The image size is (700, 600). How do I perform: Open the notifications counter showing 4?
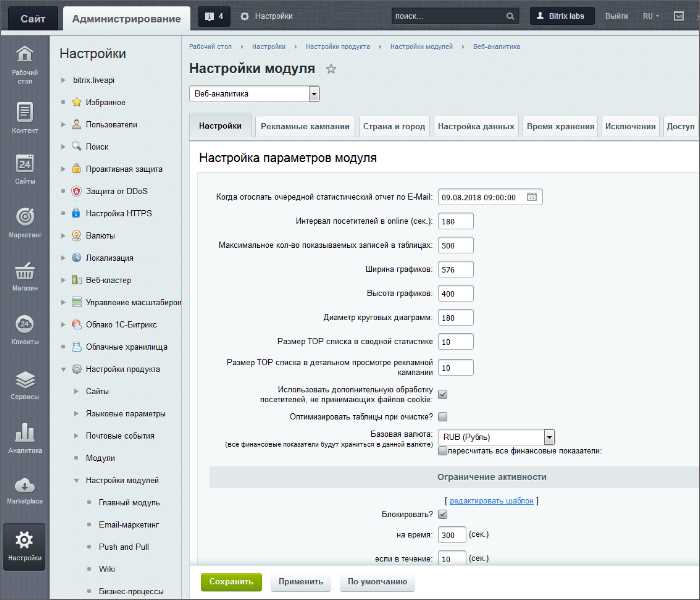click(214, 17)
